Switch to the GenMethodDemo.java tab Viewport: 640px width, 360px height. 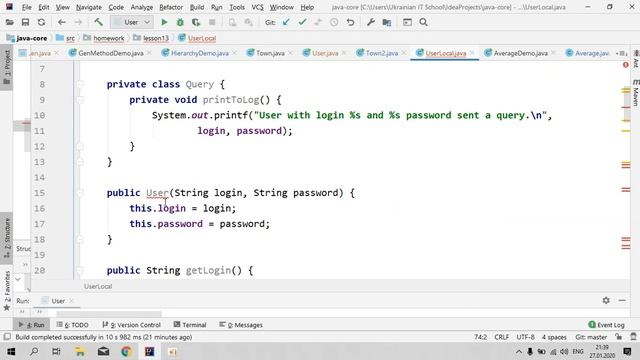pyautogui.click(x=111, y=53)
